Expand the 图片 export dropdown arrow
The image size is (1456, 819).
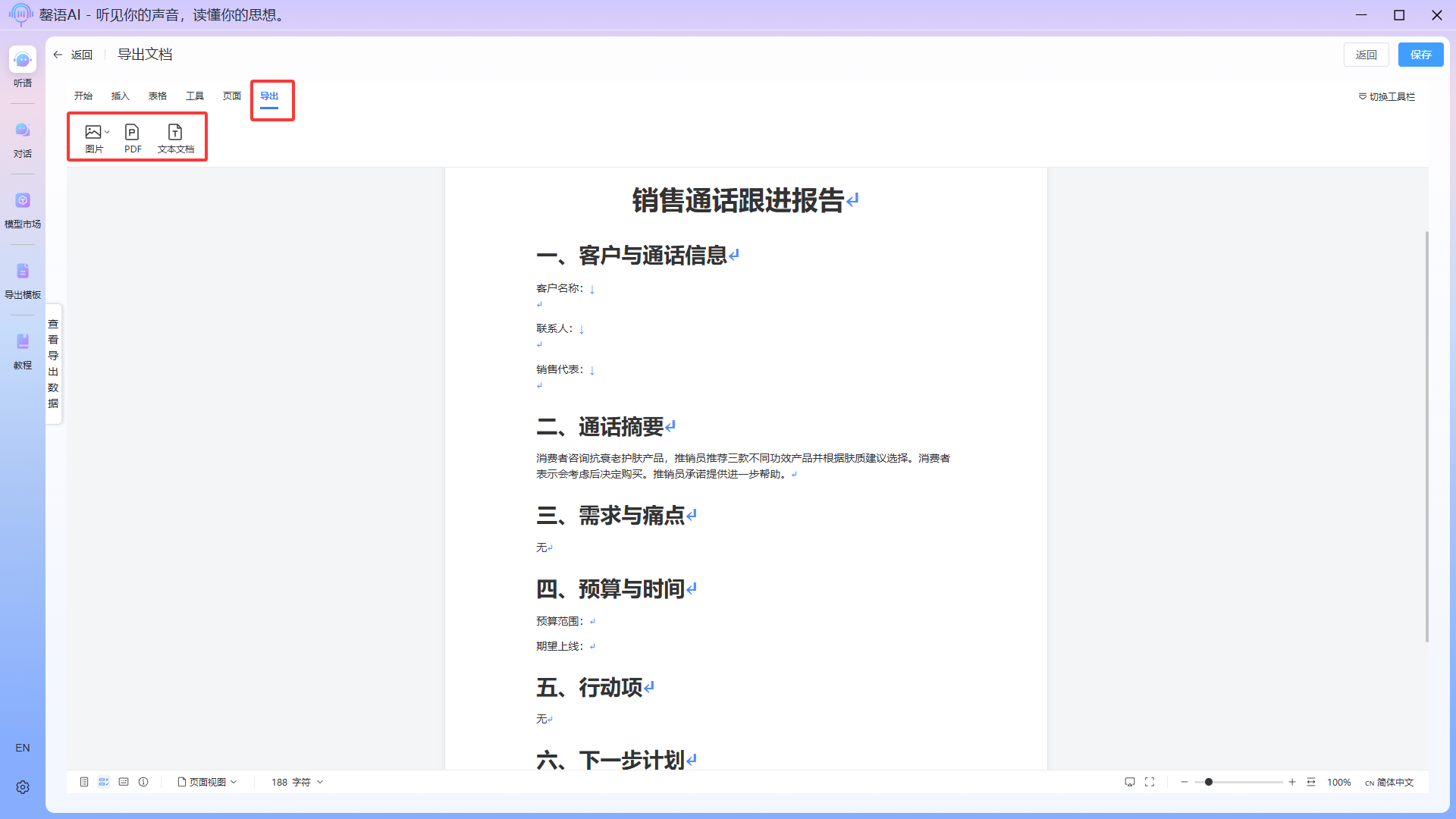click(x=108, y=132)
